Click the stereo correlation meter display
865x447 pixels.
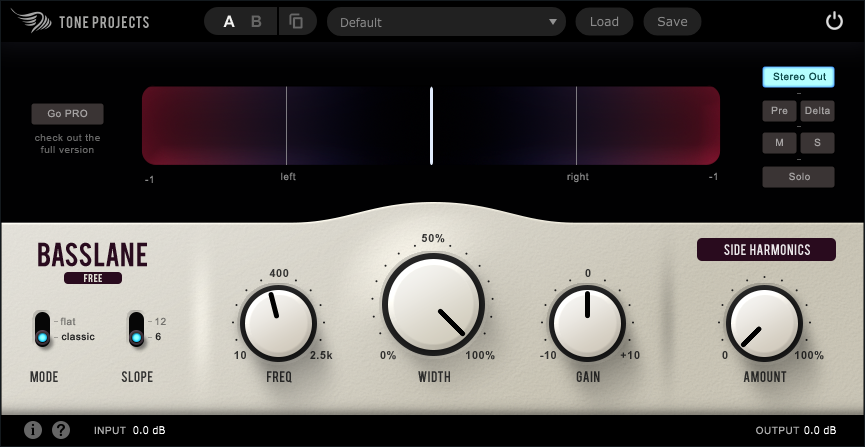point(431,125)
